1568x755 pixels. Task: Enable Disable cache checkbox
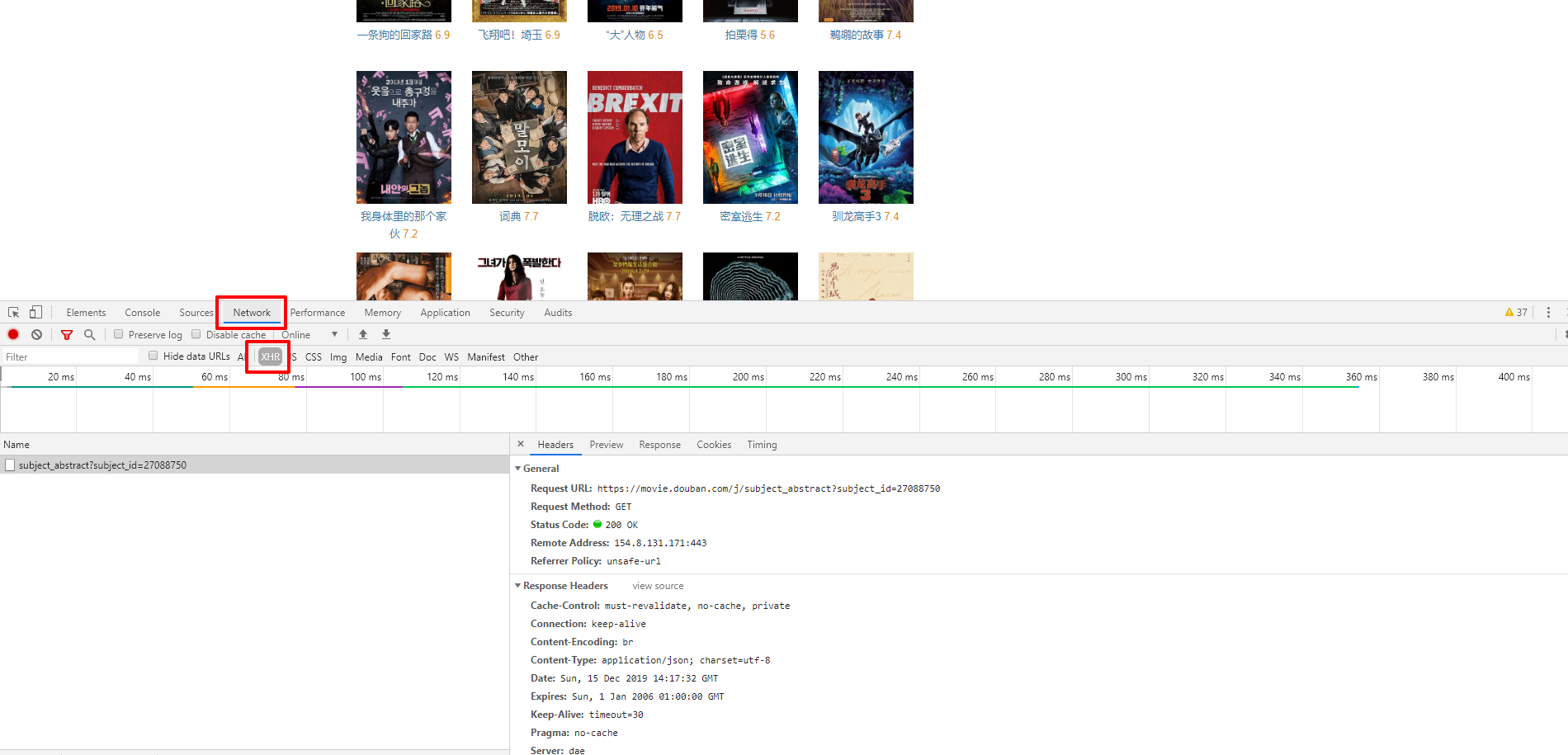point(196,334)
